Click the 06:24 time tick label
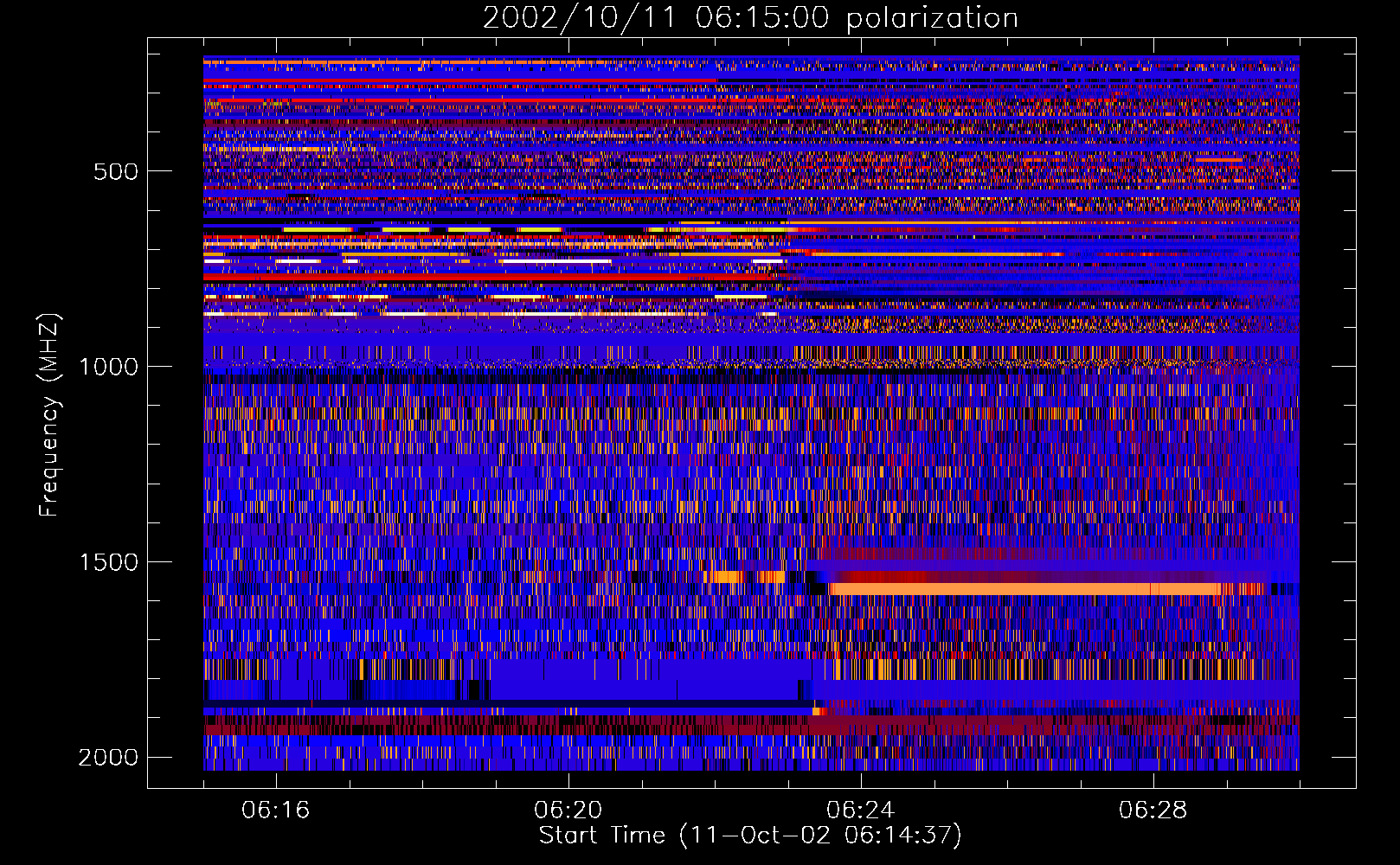The height and width of the screenshot is (865, 1400). (x=861, y=811)
